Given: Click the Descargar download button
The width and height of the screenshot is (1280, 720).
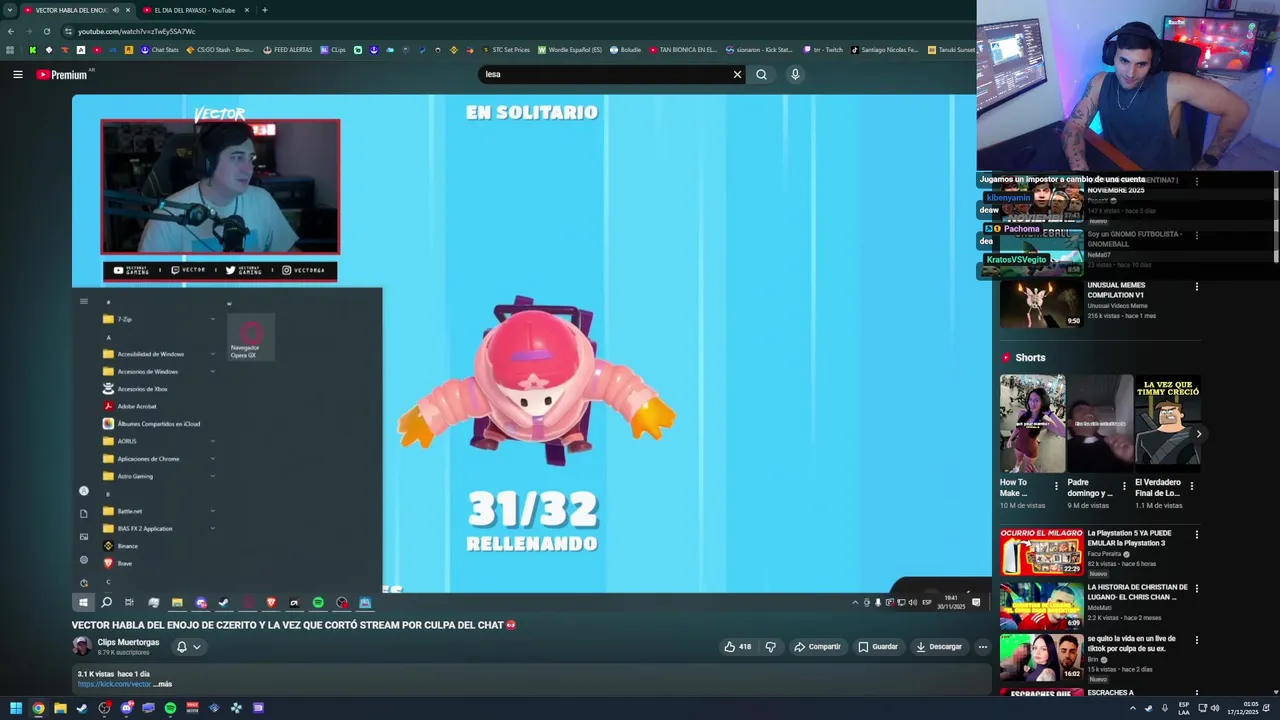Looking at the screenshot, I should 939,647.
